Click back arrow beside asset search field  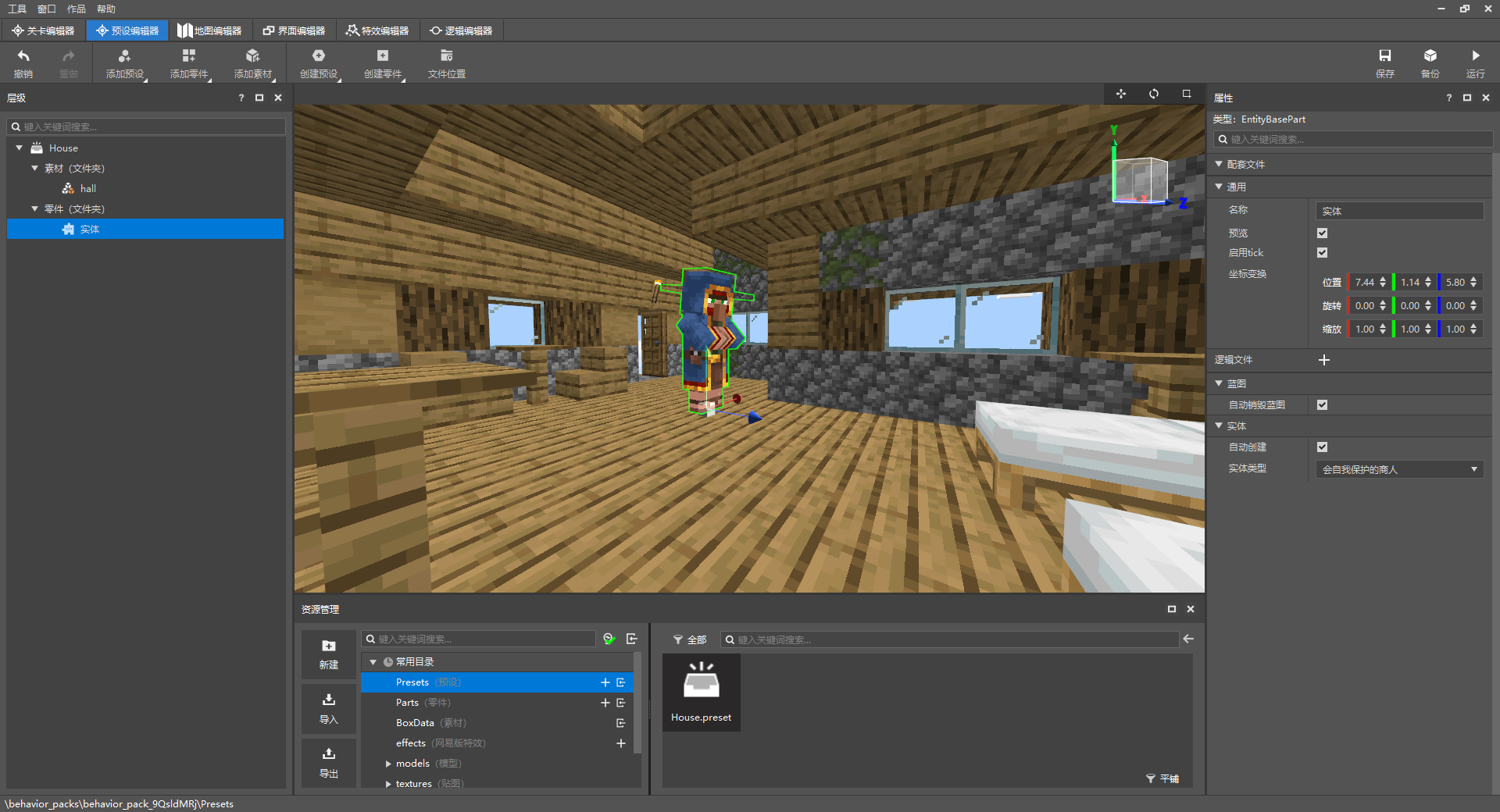1188,639
